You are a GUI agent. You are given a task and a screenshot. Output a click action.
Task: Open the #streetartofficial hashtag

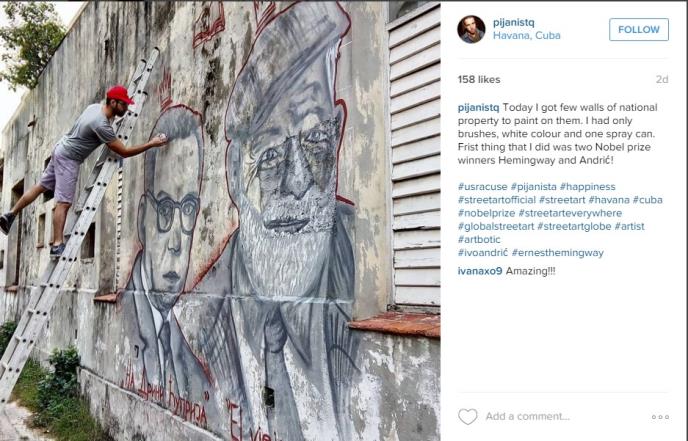click(x=497, y=200)
